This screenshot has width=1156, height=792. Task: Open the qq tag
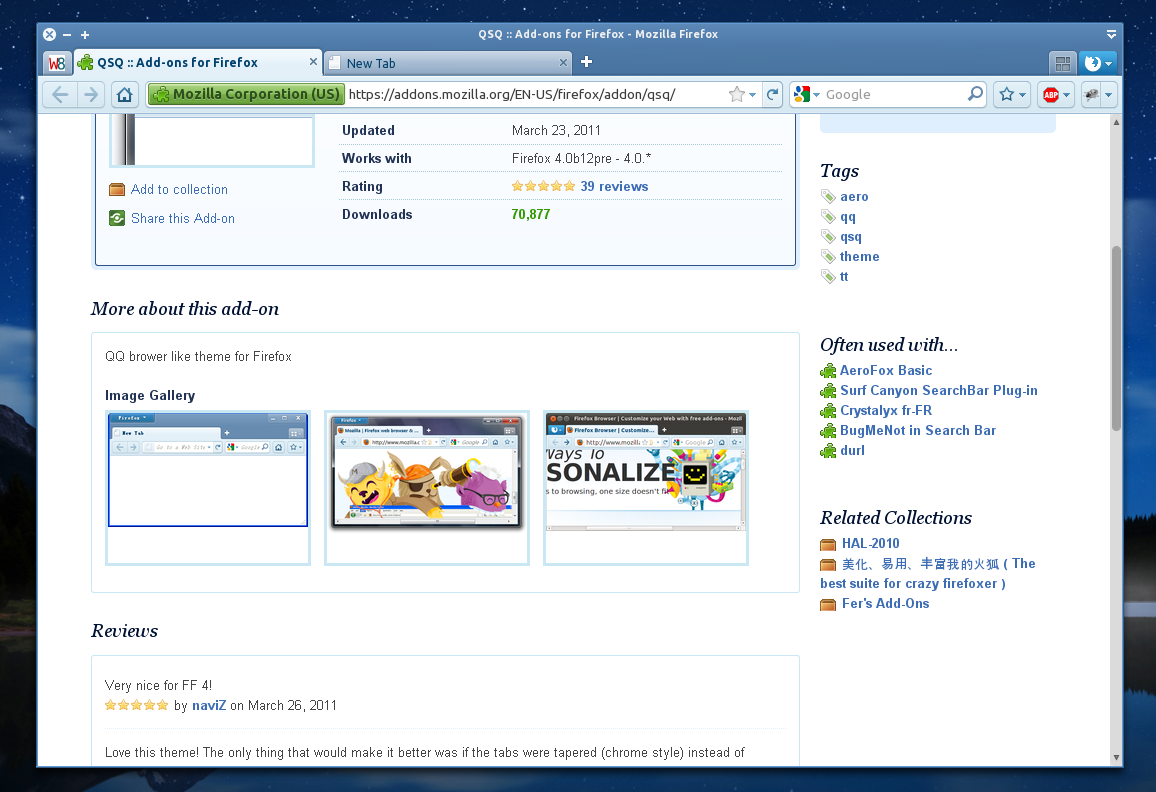(848, 217)
